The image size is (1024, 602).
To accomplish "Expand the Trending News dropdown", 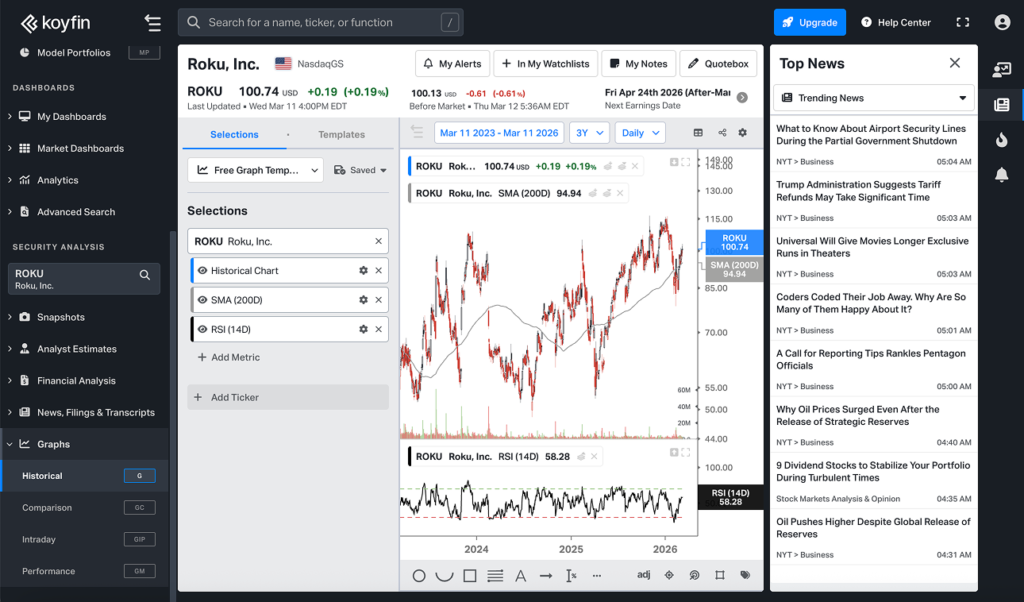I will pyautogui.click(x=873, y=98).
